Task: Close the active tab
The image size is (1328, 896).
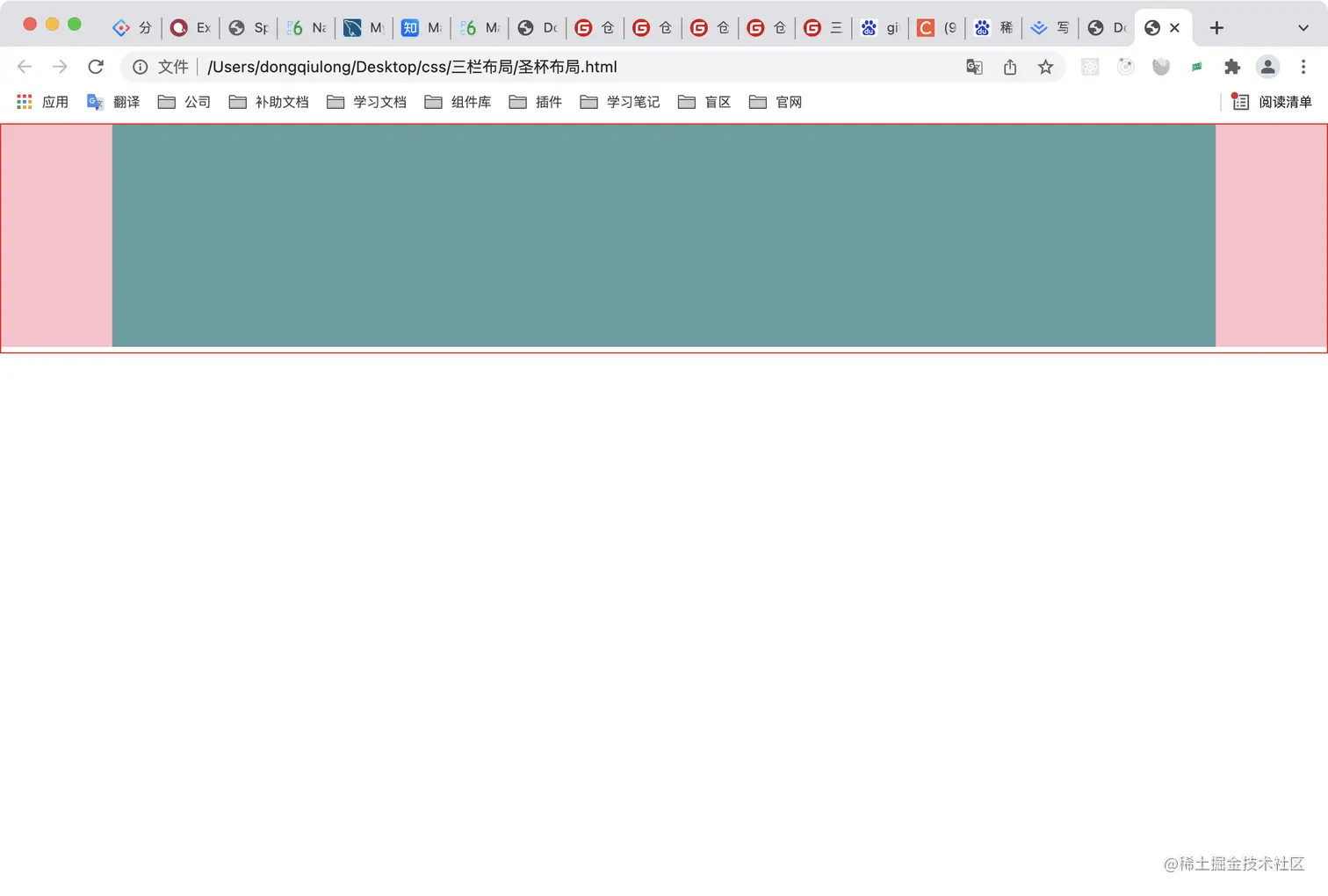Action: [x=1174, y=28]
